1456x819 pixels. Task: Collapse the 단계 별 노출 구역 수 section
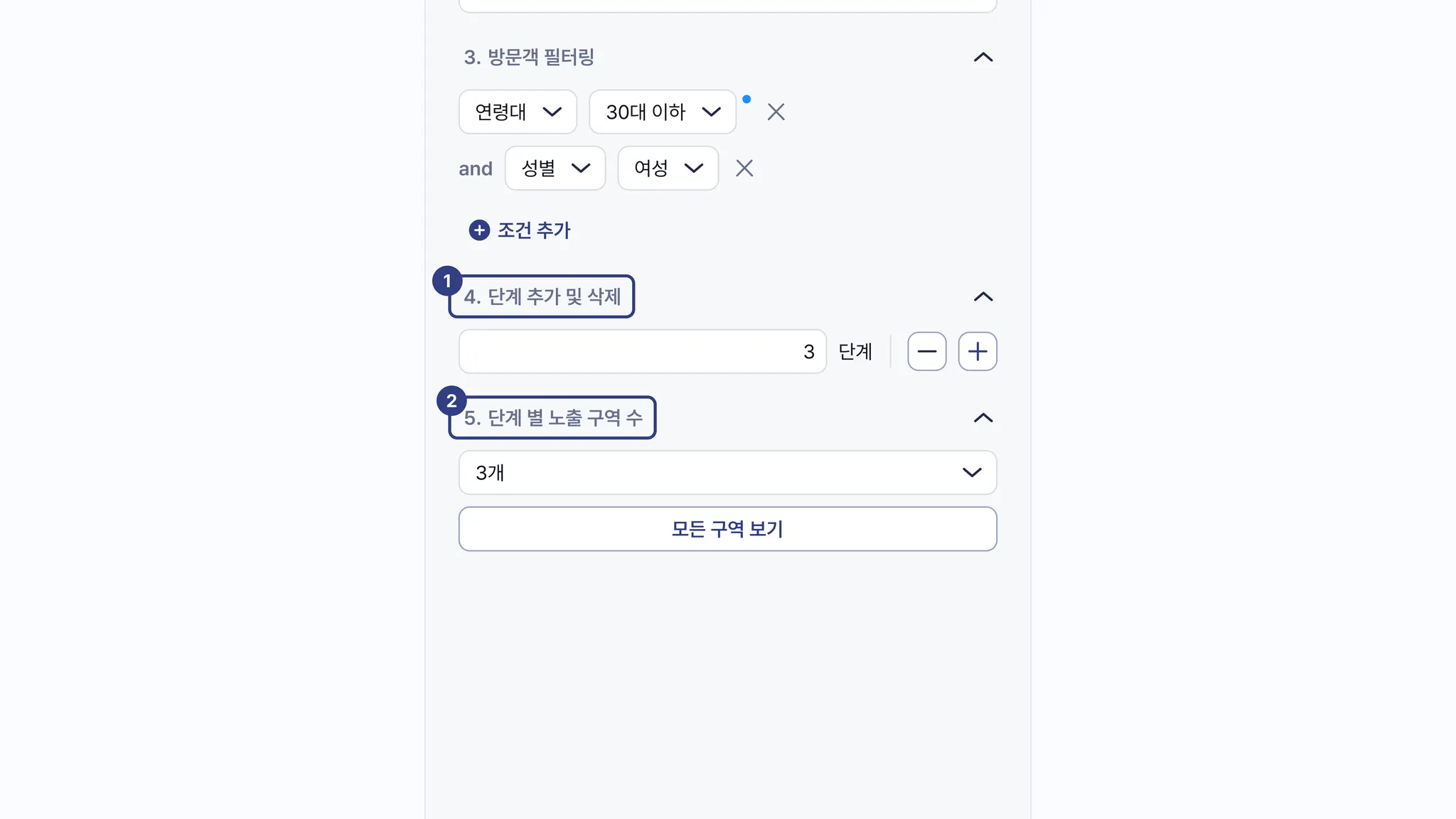point(983,418)
